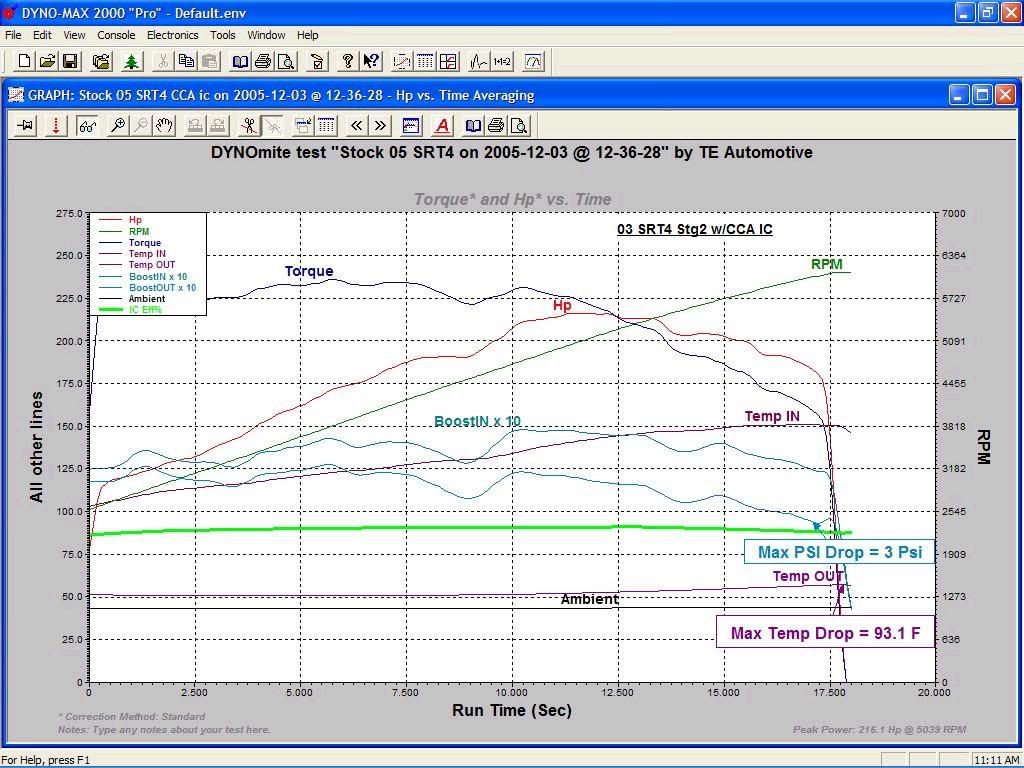Select the hand pan tool

click(x=165, y=126)
